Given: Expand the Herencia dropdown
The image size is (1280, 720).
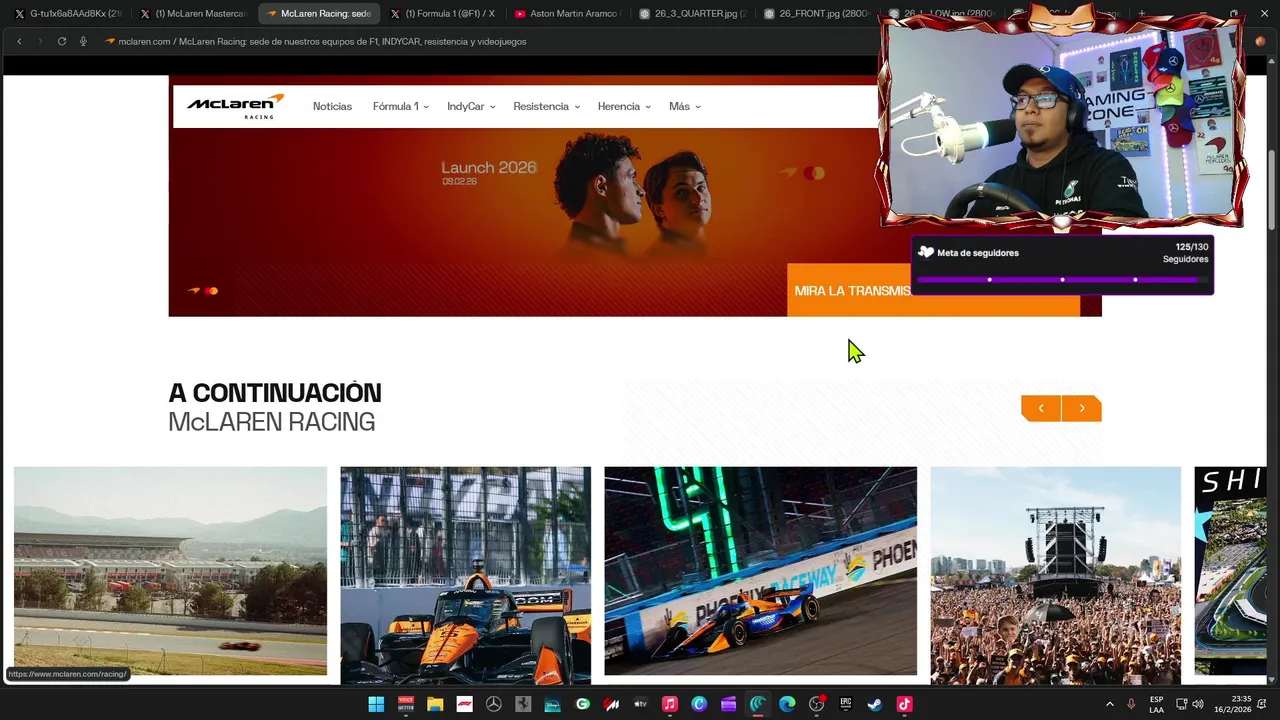Looking at the screenshot, I should 624,106.
